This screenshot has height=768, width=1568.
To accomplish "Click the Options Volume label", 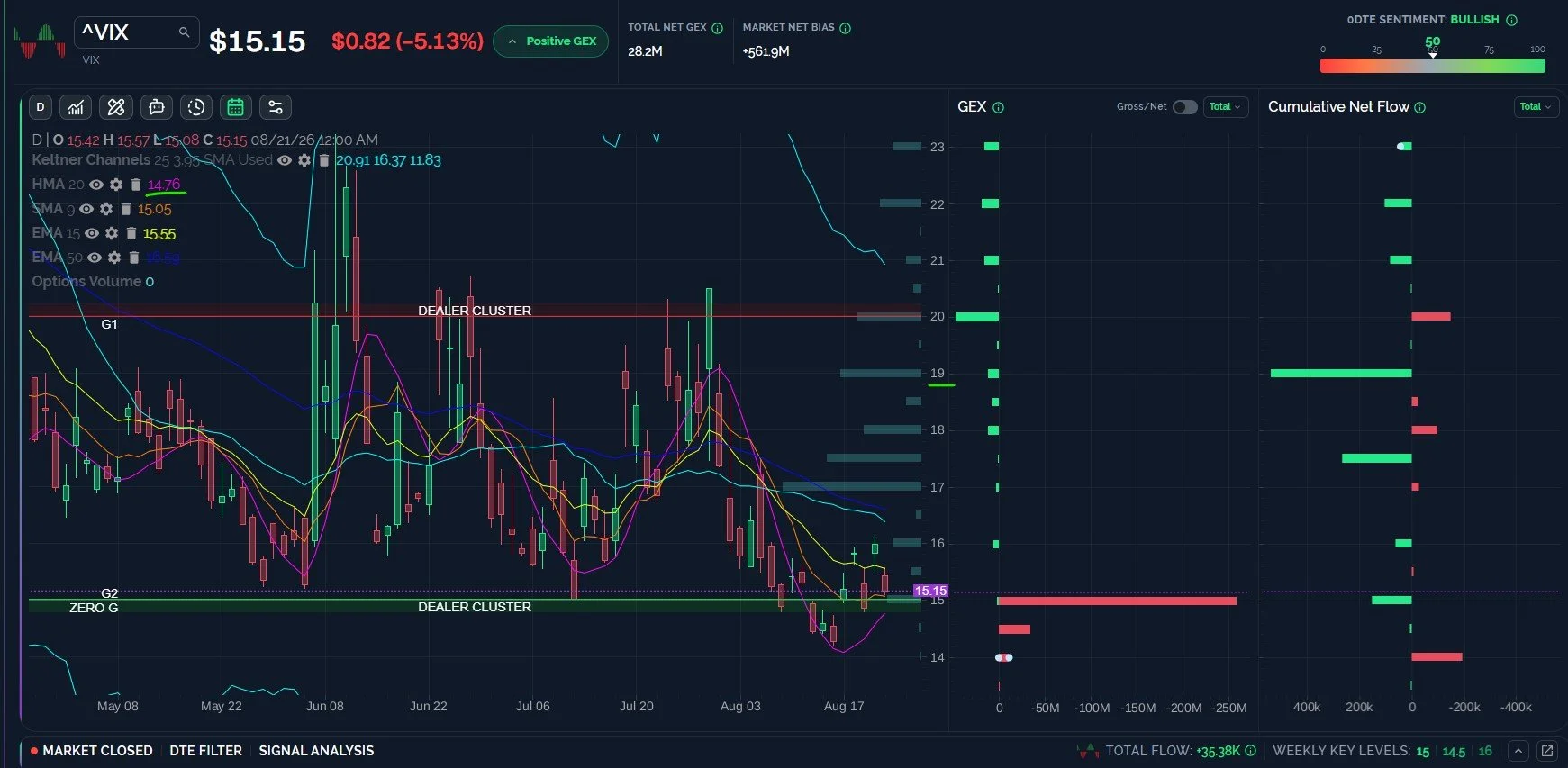I will 86,282.
